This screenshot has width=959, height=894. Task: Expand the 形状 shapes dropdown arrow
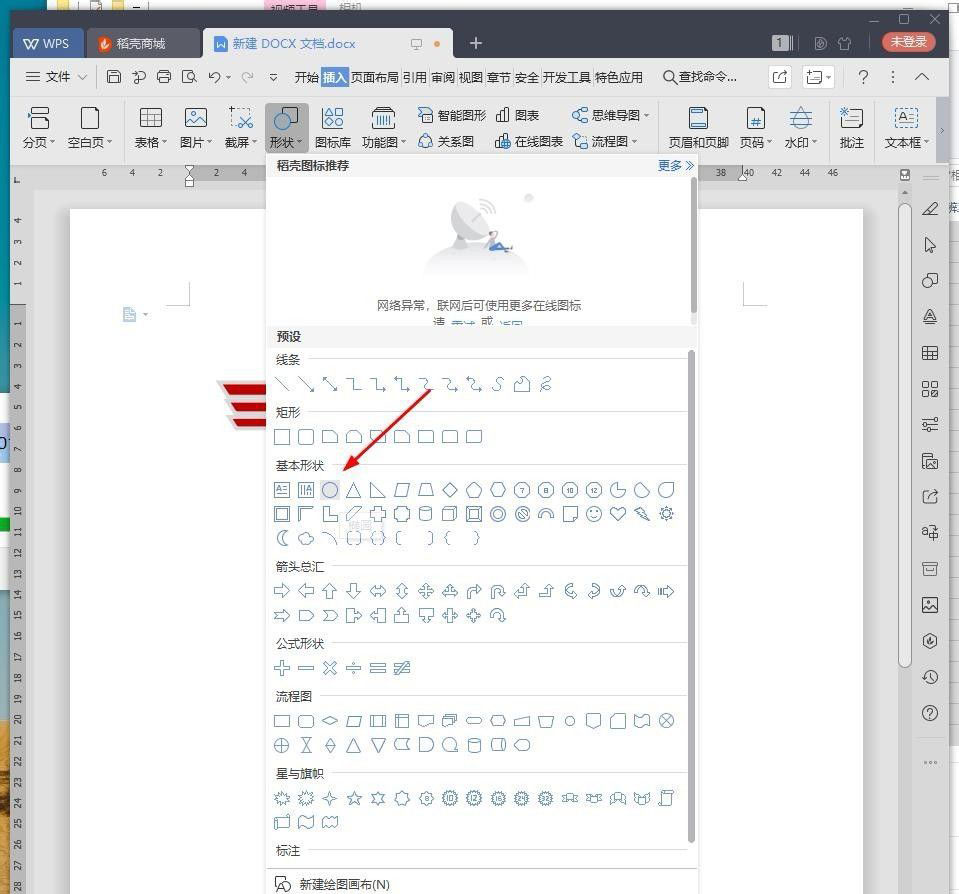[x=298, y=142]
